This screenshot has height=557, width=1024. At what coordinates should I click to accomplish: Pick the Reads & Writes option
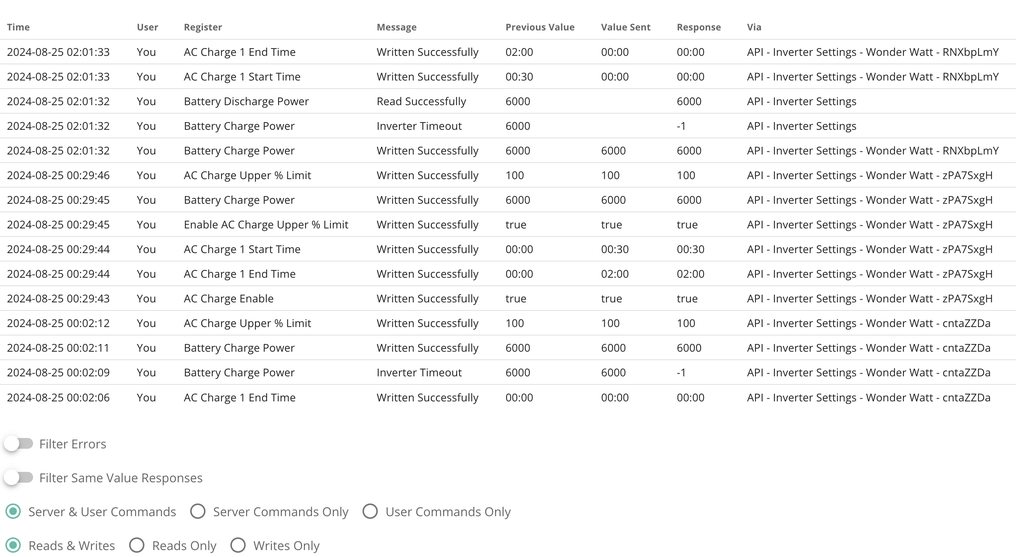click(13, 546)
